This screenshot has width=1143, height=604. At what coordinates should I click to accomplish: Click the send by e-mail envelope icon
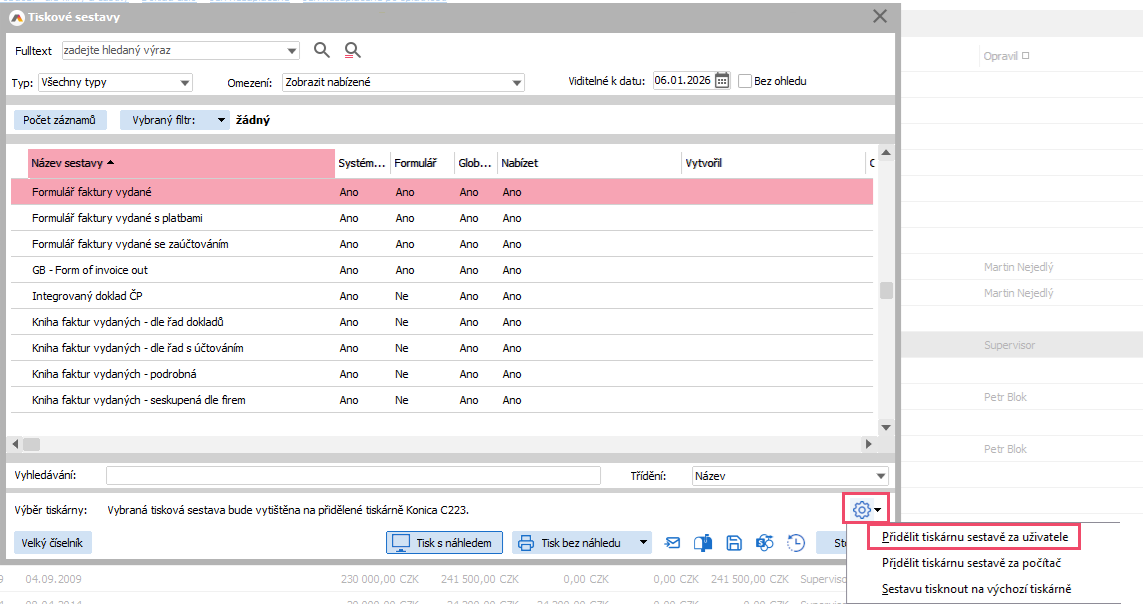pyautogui.click(x=673, y=543)
